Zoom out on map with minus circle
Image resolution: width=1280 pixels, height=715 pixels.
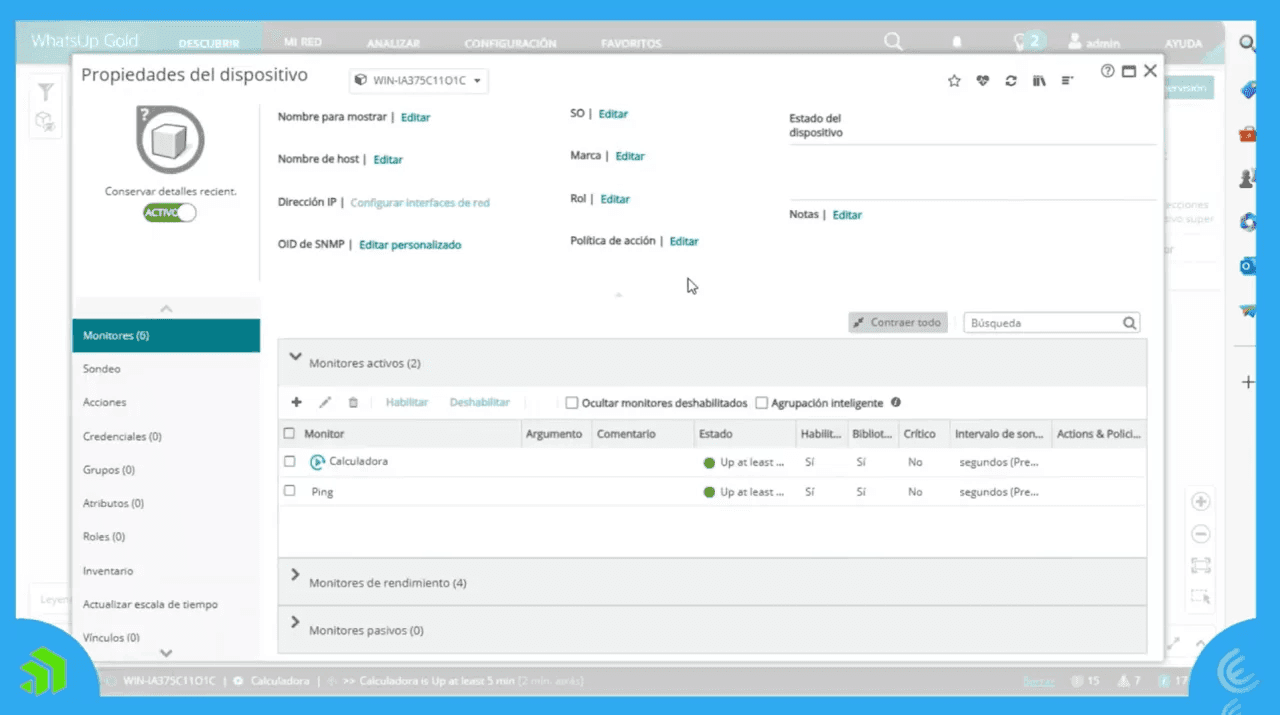coord(1202,534)
